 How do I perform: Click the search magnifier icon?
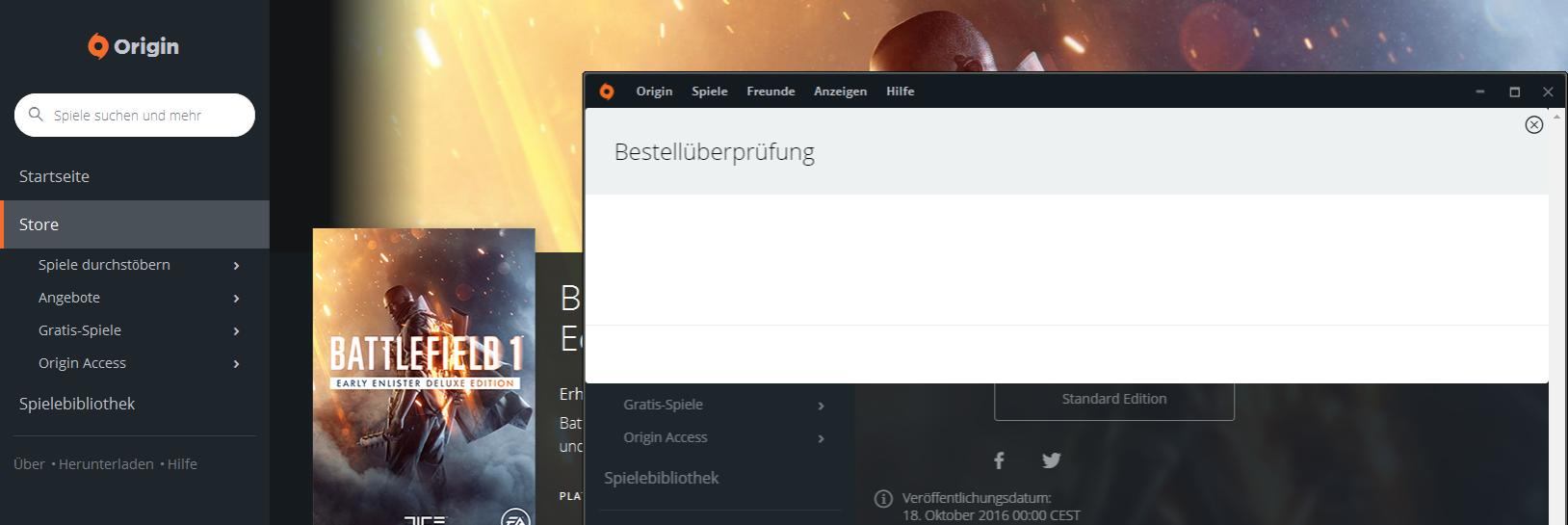[x=36, y=115]
